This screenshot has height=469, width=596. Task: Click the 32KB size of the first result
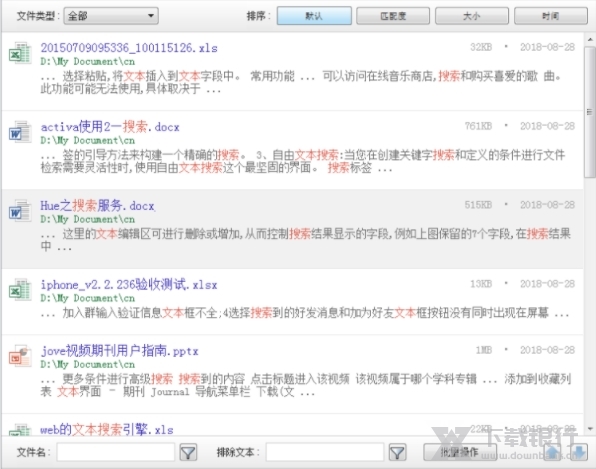pyautogui.click(x=481, y=48)
